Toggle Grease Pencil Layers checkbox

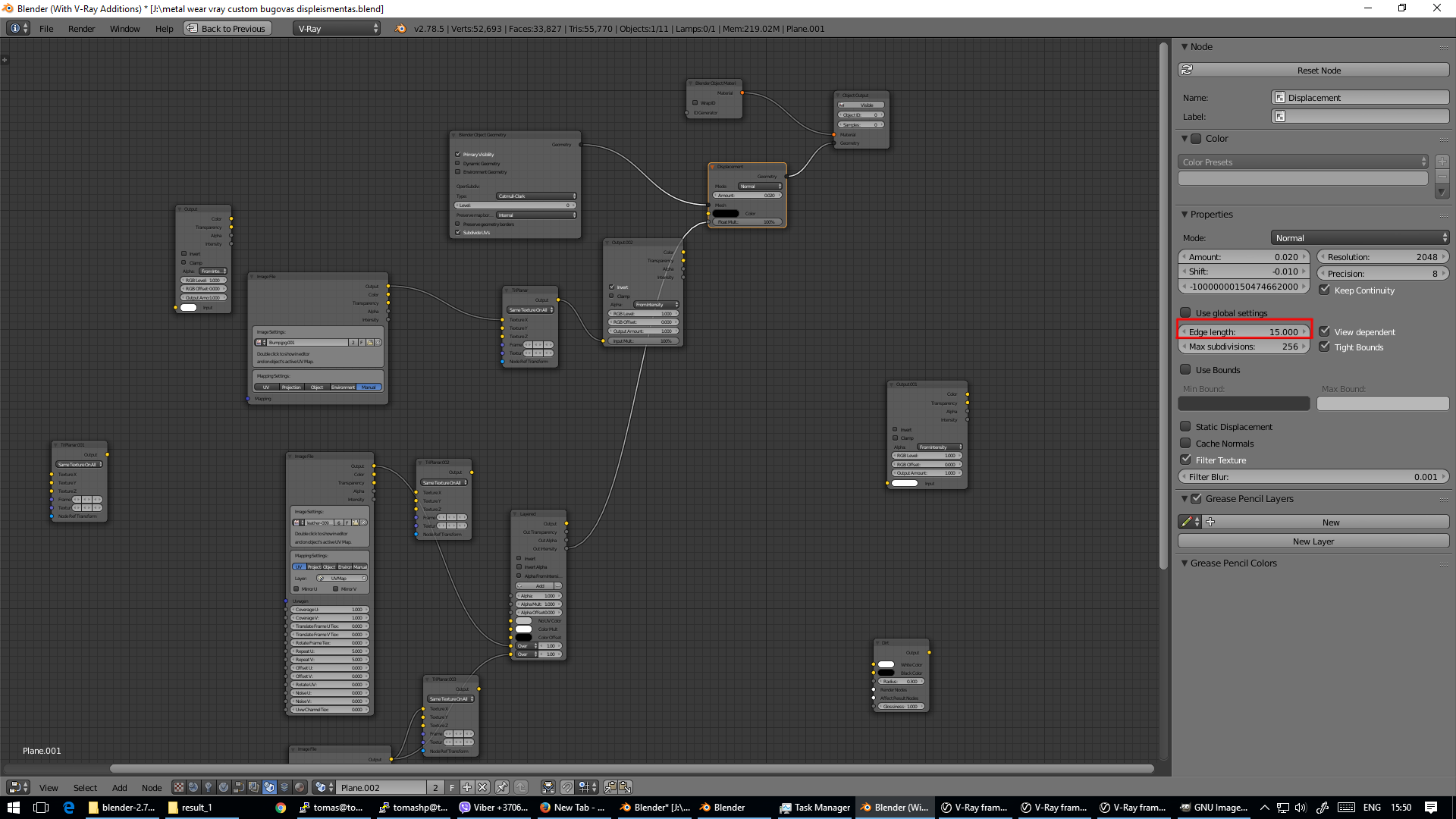click(x=1196, y=498)
